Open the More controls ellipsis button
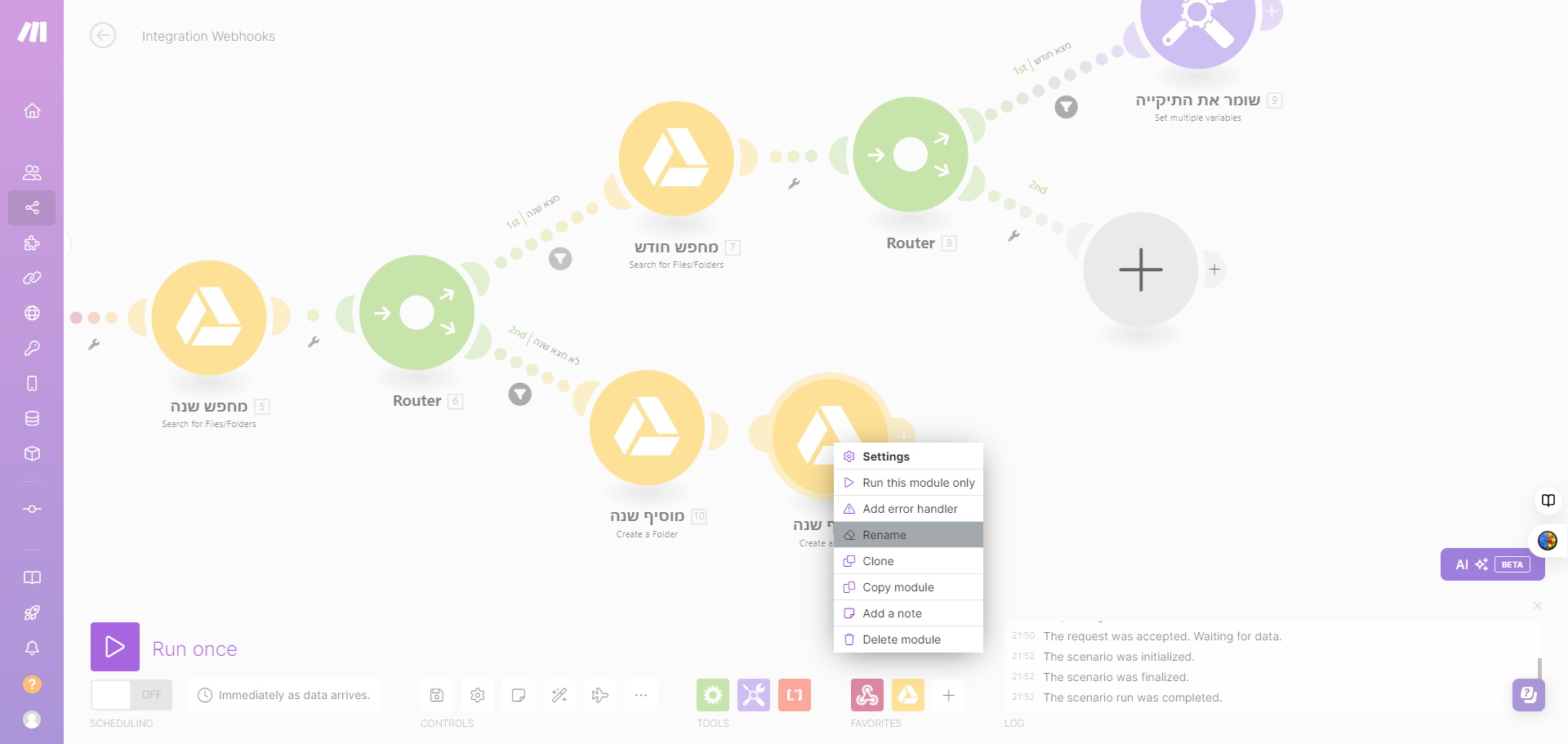The height and width of the screenshot is (744, 1568). pos(641,695)
